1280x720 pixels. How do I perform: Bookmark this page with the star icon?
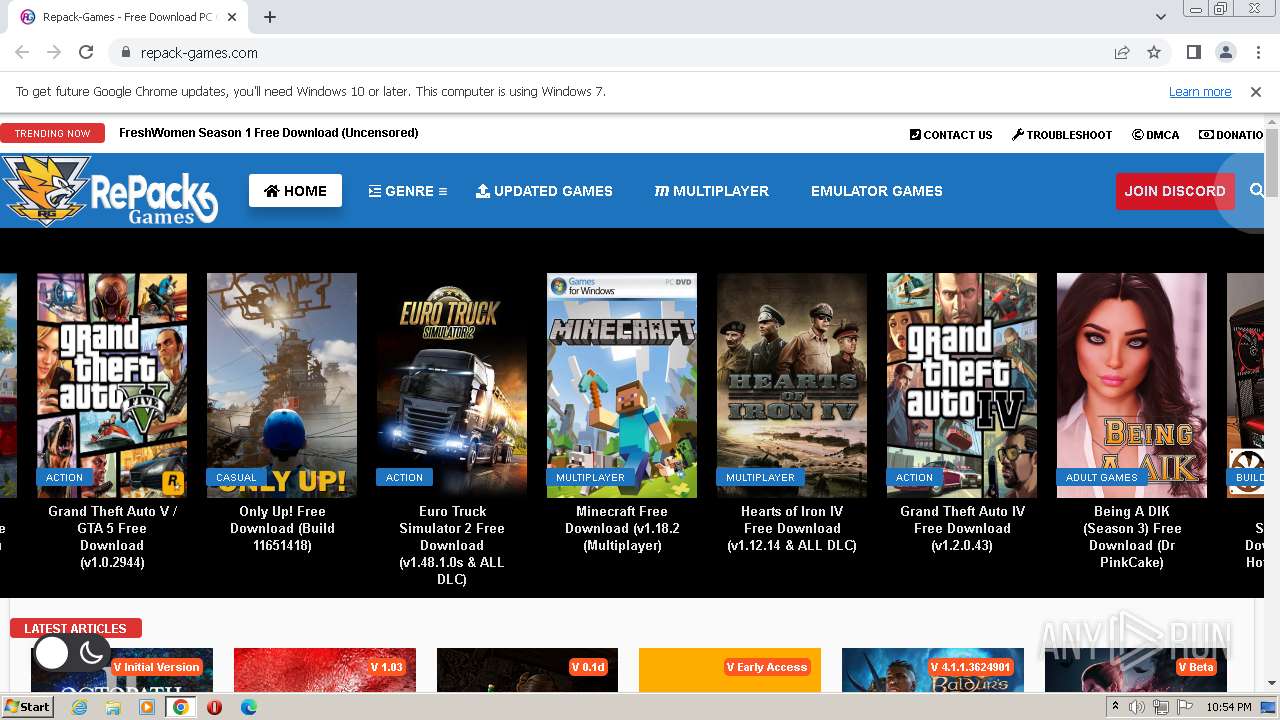(1154, 52)
